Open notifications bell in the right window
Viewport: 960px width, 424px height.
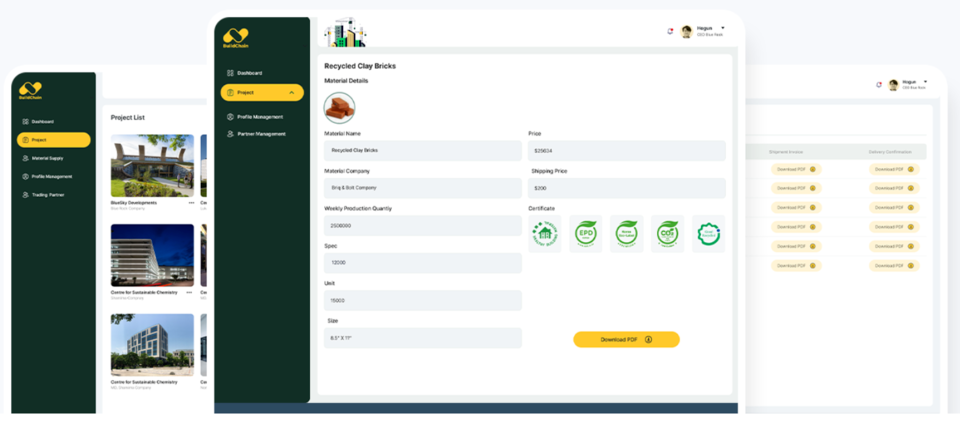(879, 85)
